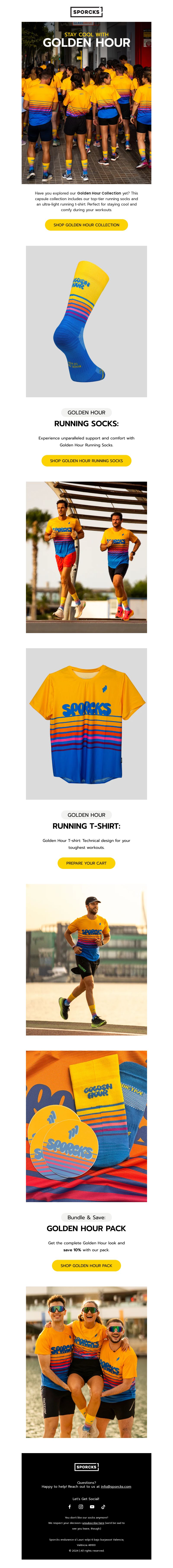Screen dimensions: 173x1568
Task: Click the Sporcks logo in black footer
Action: [x=86, y=1467]
